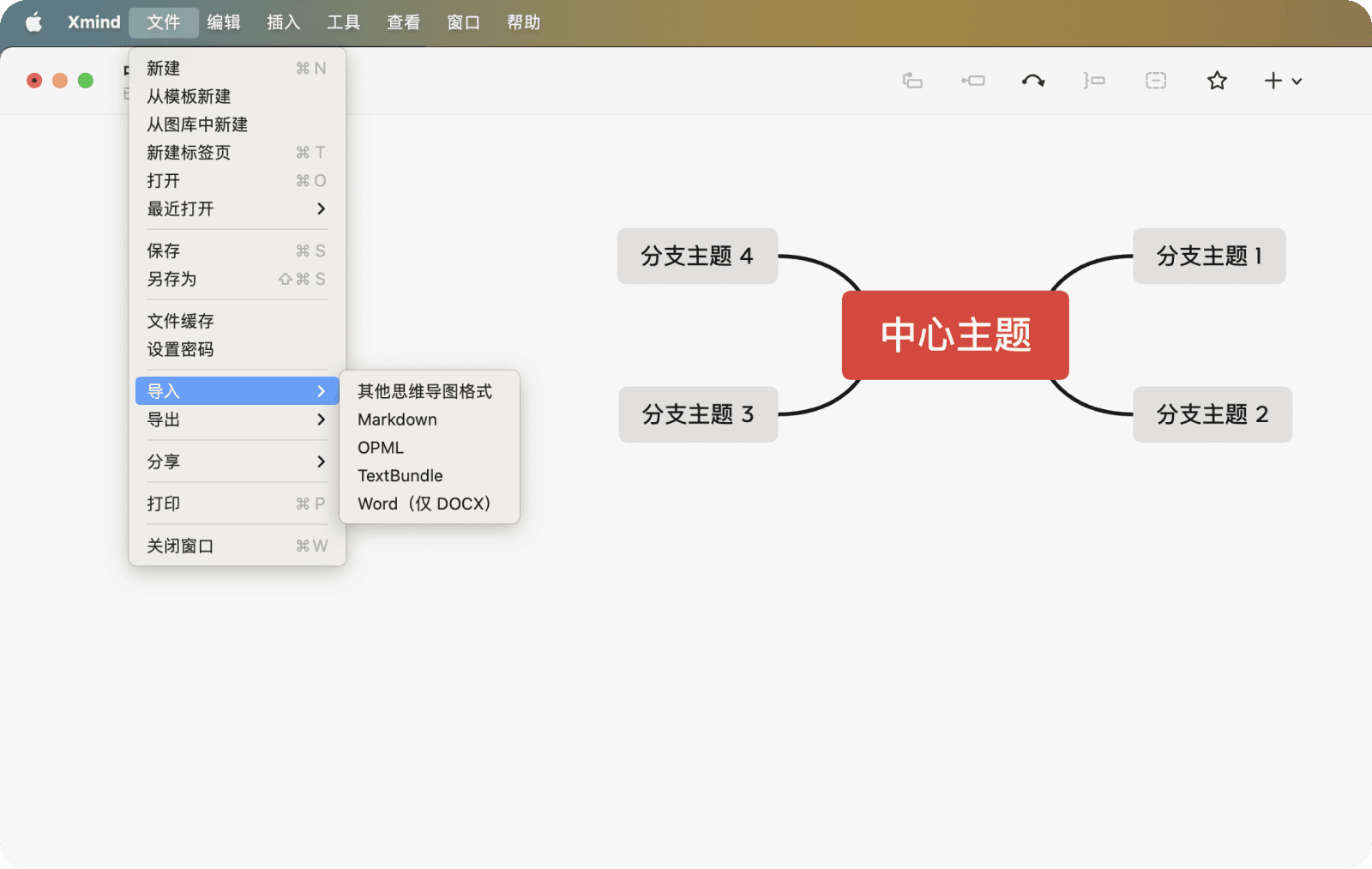Select the relationship (curved arrow) tool
This screenshot has height=869, width=1372.
coord(1033,80)
